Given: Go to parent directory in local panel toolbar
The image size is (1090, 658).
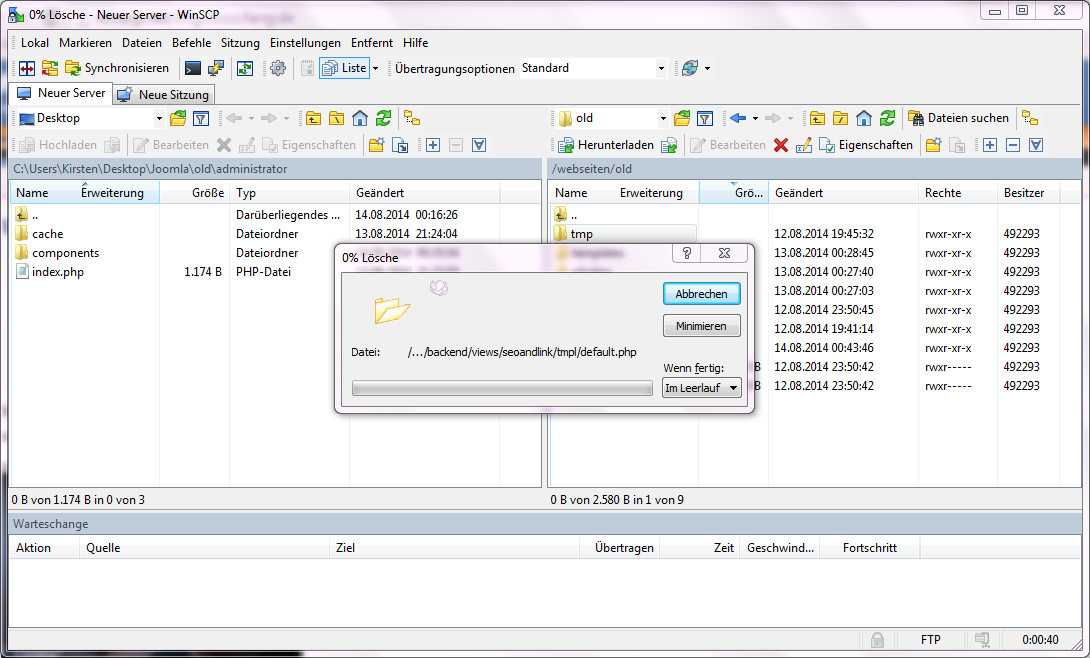Looking at the screenshot, I should (313, 118).
